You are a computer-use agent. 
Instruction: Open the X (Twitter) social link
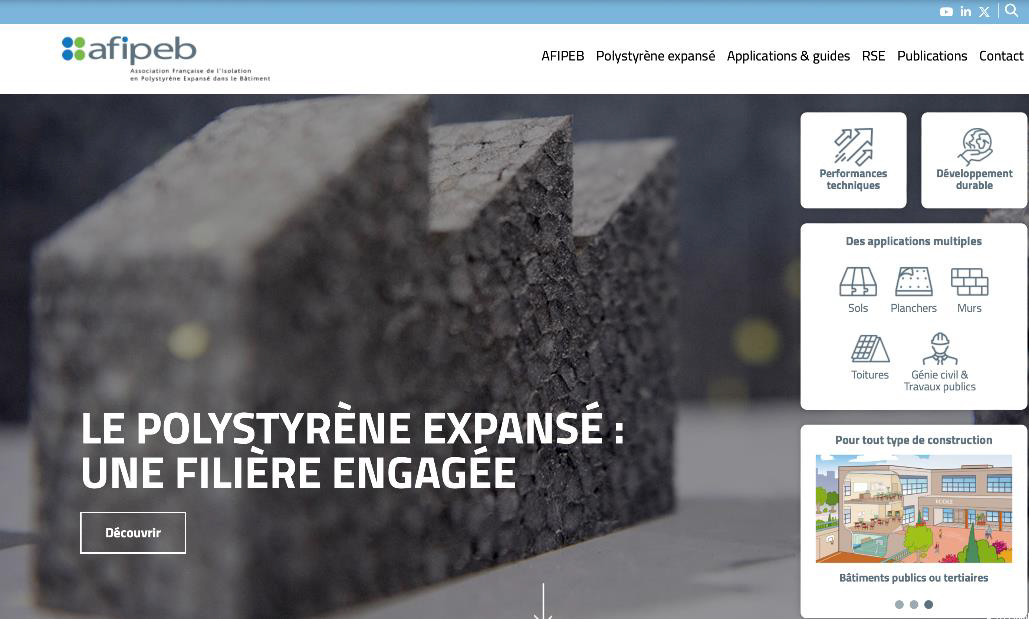(984, 12)
